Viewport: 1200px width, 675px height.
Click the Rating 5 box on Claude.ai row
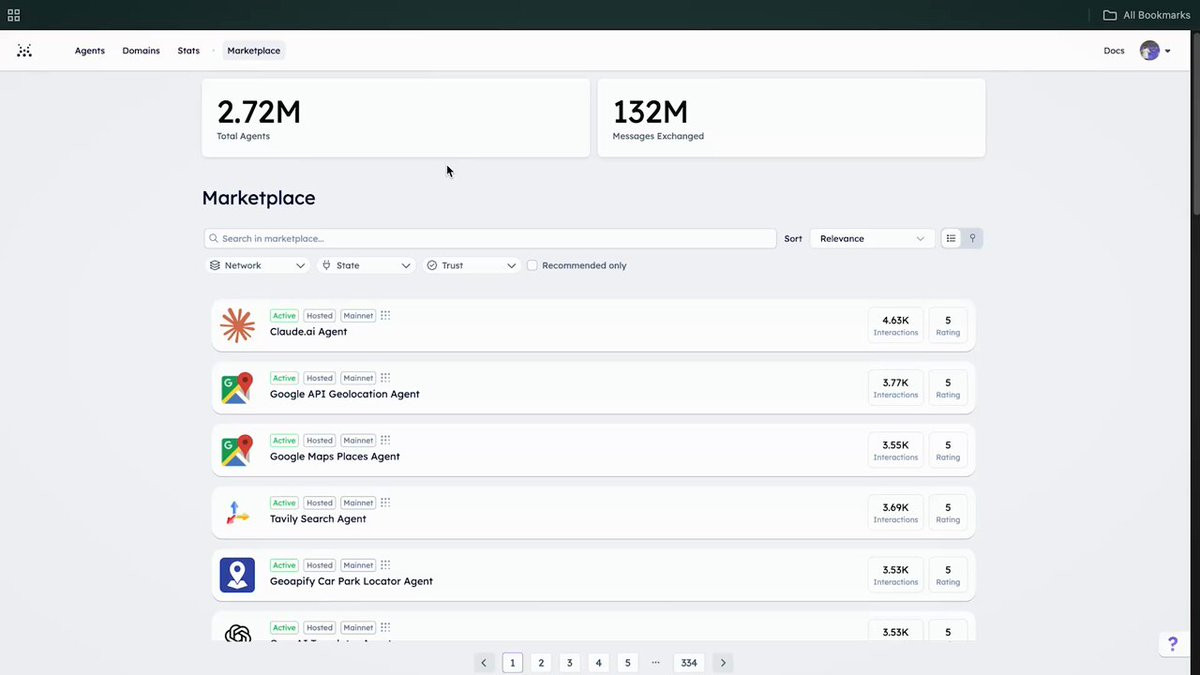click(948, 325)
